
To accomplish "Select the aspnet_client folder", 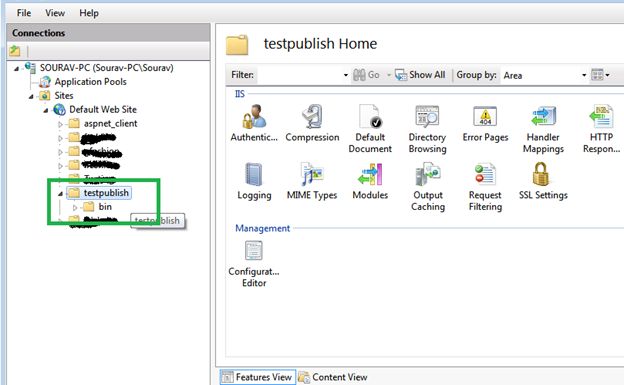I will pyautogui.click(x=110, y=123).
